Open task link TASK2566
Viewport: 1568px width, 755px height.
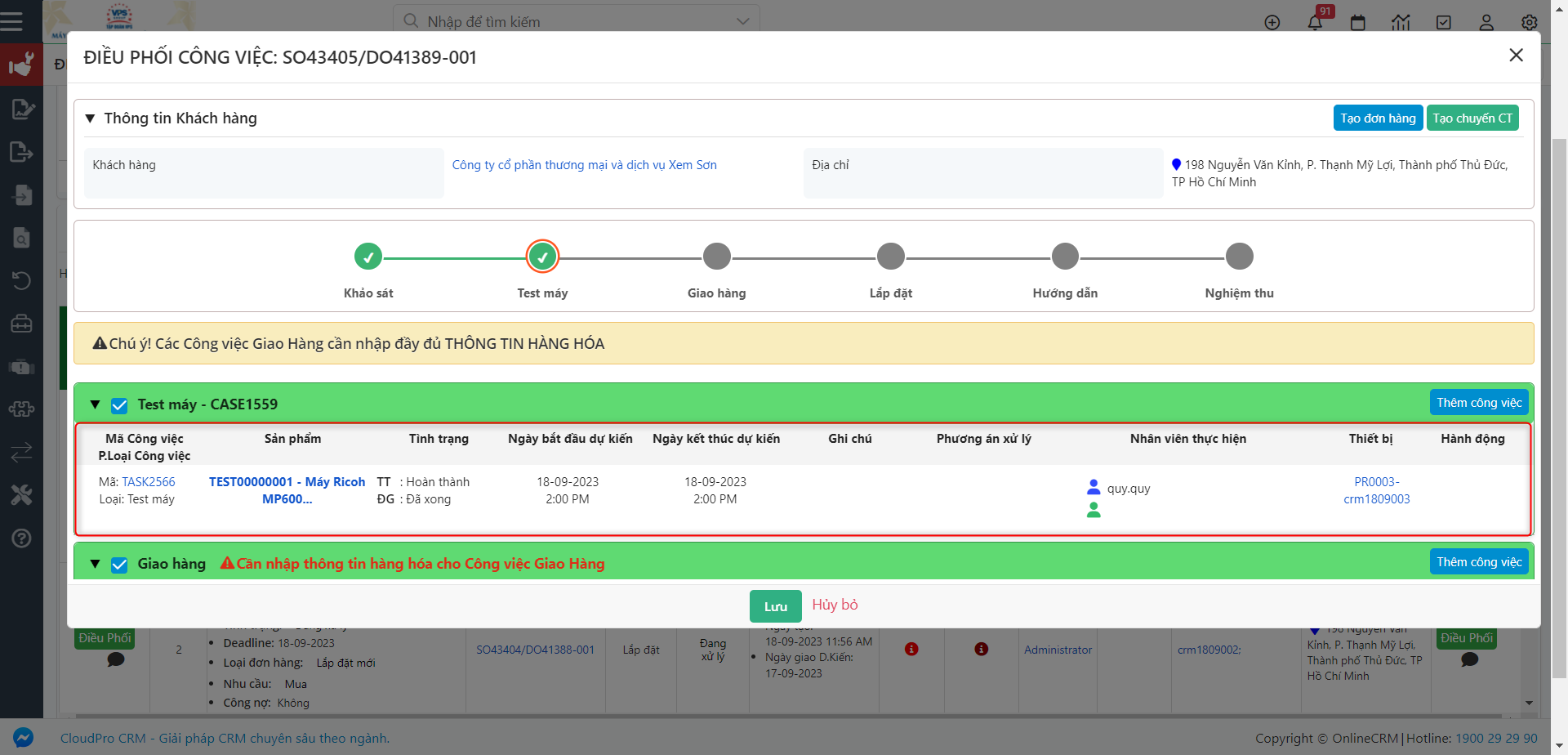149,482
